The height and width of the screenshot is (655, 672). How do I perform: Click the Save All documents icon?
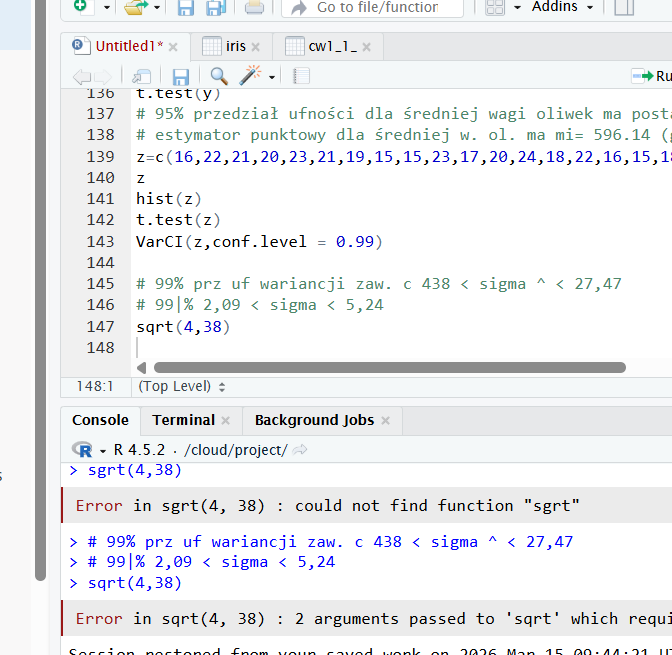[216, 7]
